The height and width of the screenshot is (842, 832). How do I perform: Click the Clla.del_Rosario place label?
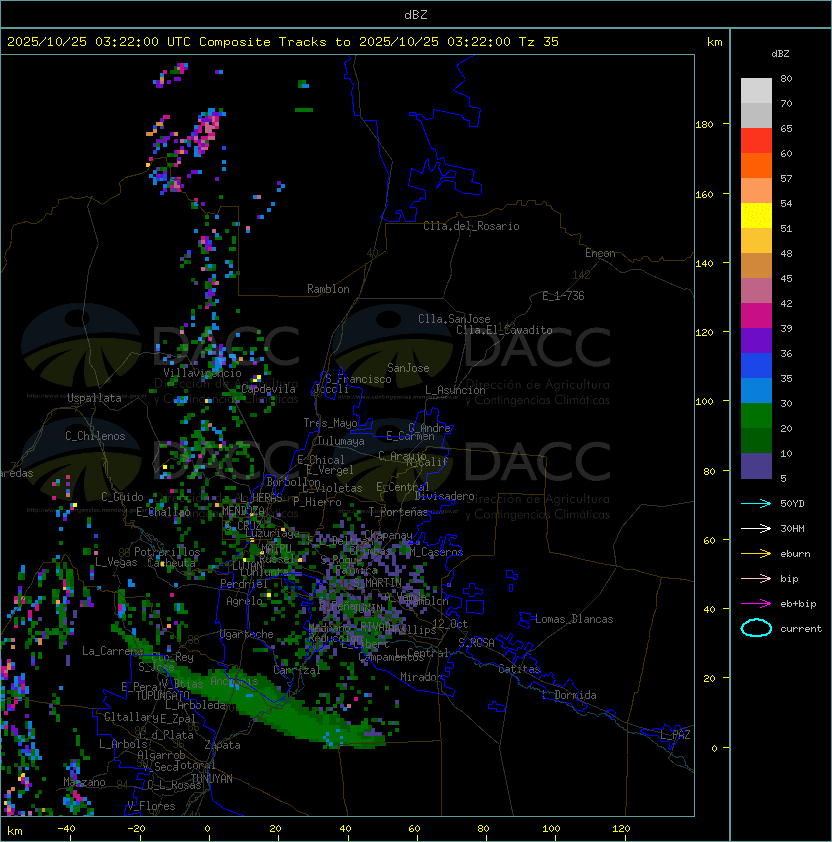471,226
